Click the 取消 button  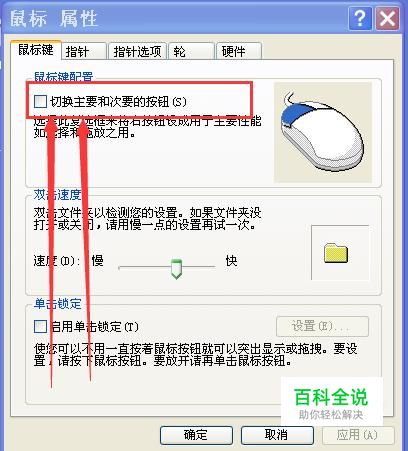pyautogui.click(x=277, y=435)
